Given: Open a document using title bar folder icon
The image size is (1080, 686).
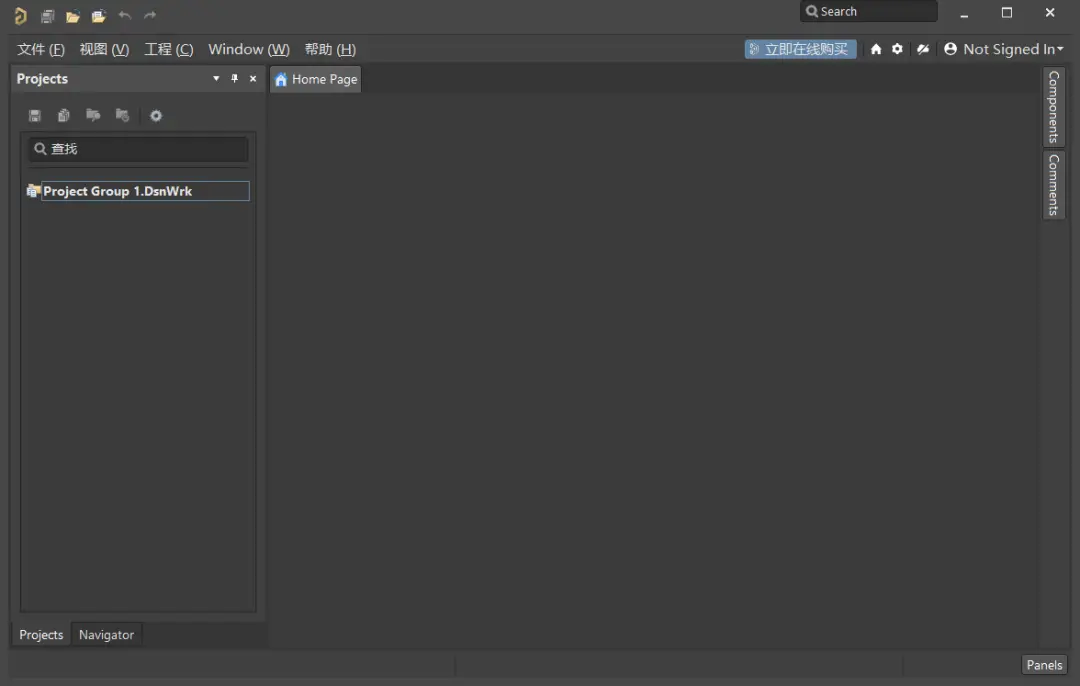Looking at the screenshot, I should pos(72,16).
